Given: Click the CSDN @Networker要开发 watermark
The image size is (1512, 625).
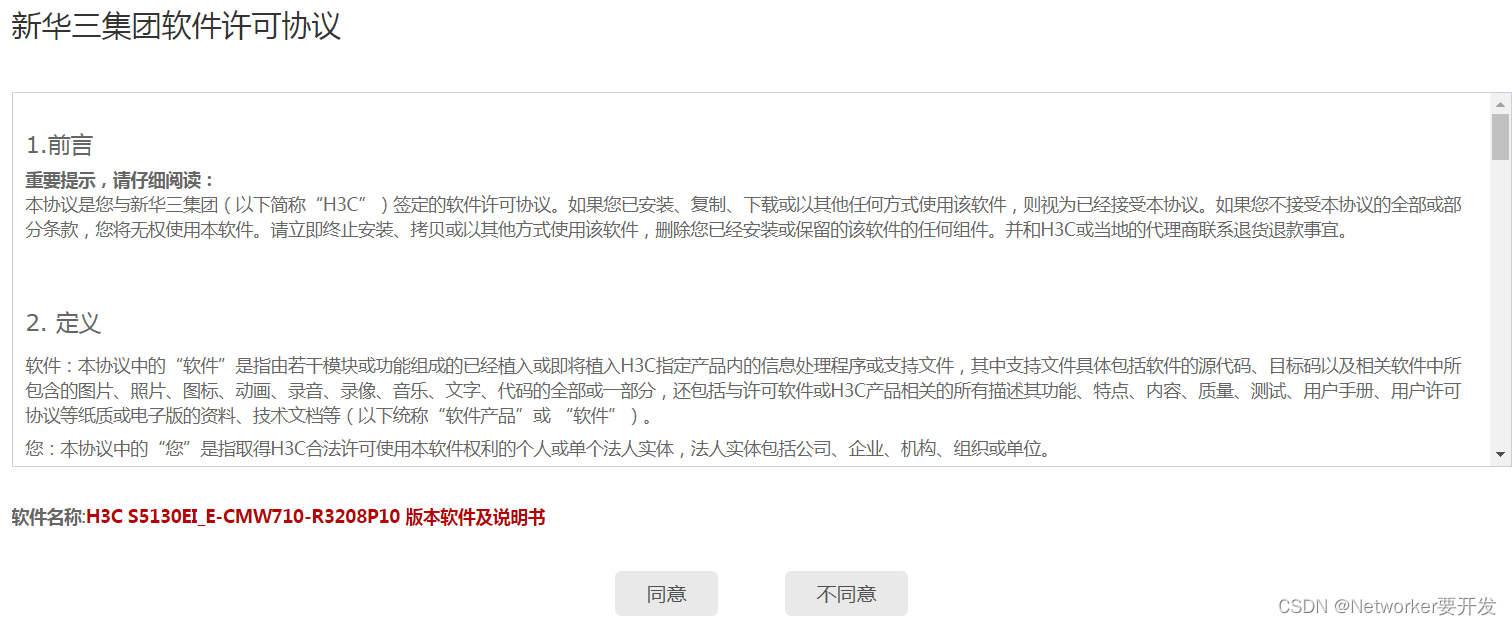Looking at the screenshot, I should (1388, 606).
